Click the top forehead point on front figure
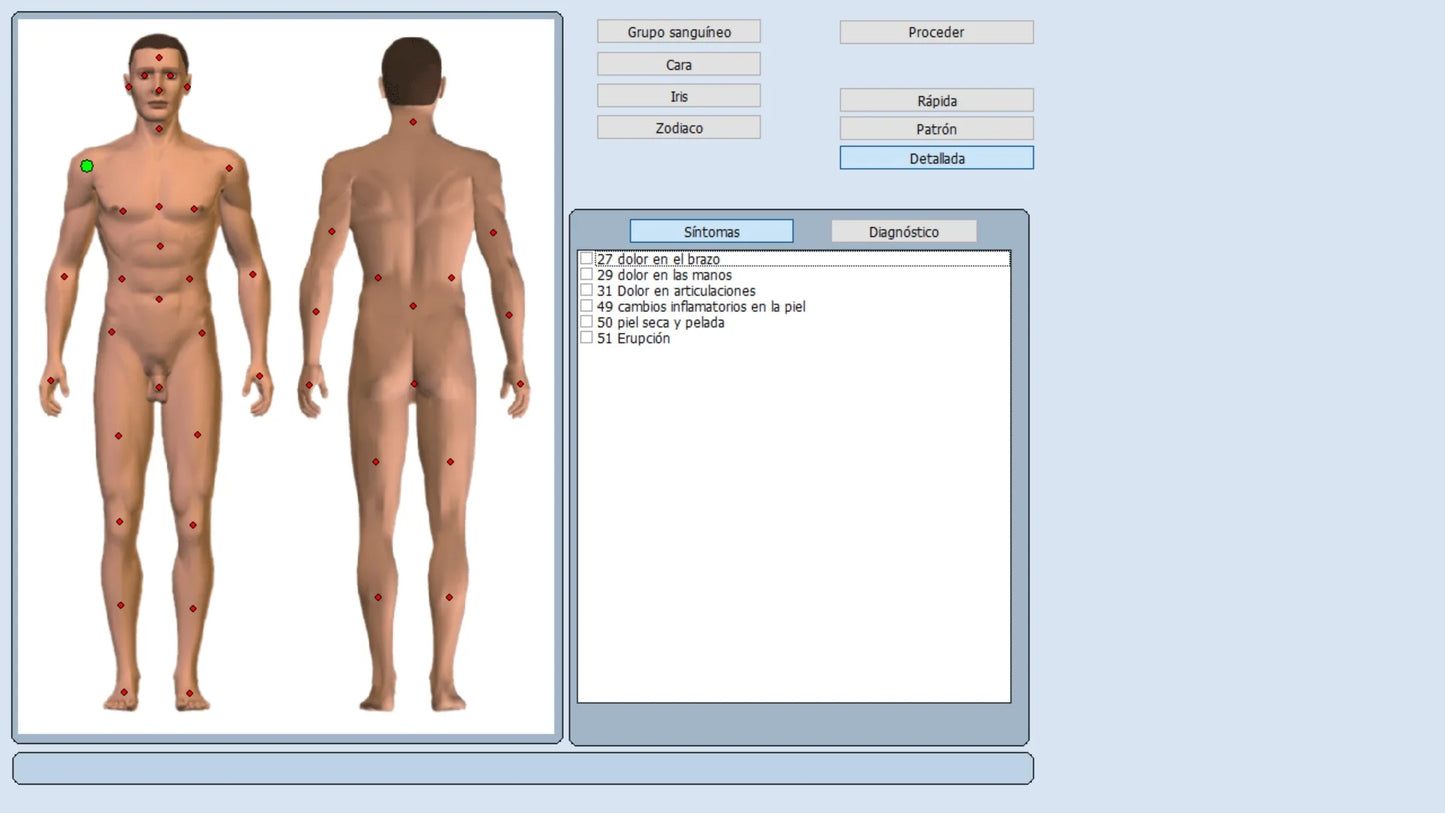 click(159, 58)
